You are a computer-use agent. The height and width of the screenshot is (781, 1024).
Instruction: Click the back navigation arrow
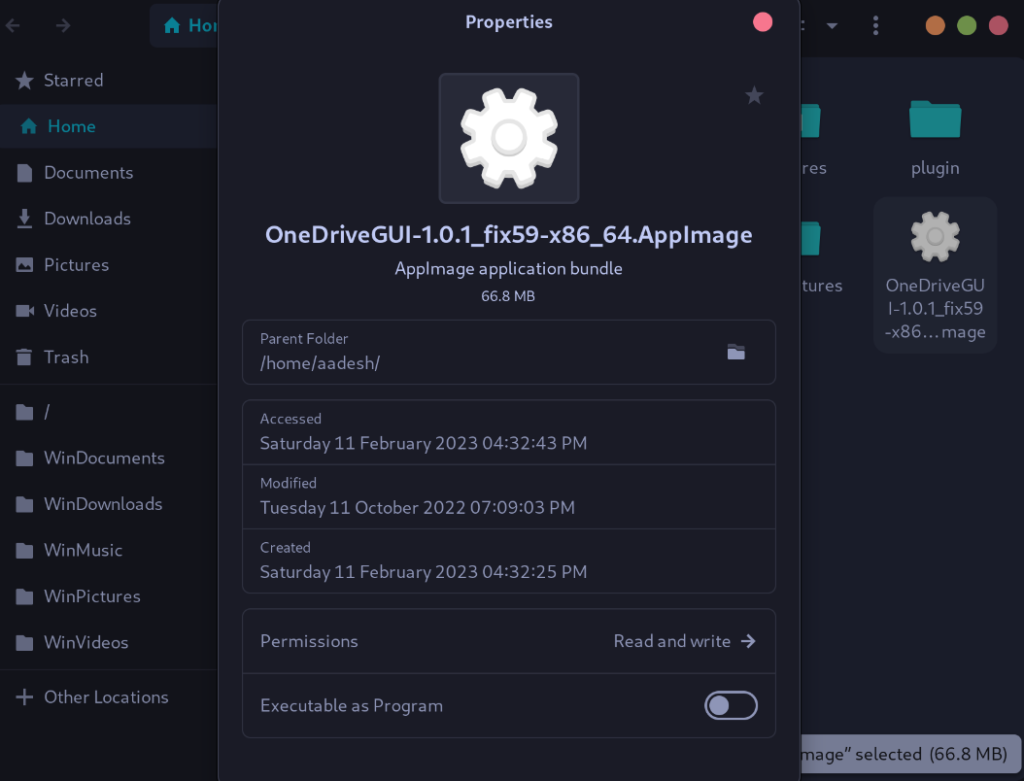(x=13, y=24)
